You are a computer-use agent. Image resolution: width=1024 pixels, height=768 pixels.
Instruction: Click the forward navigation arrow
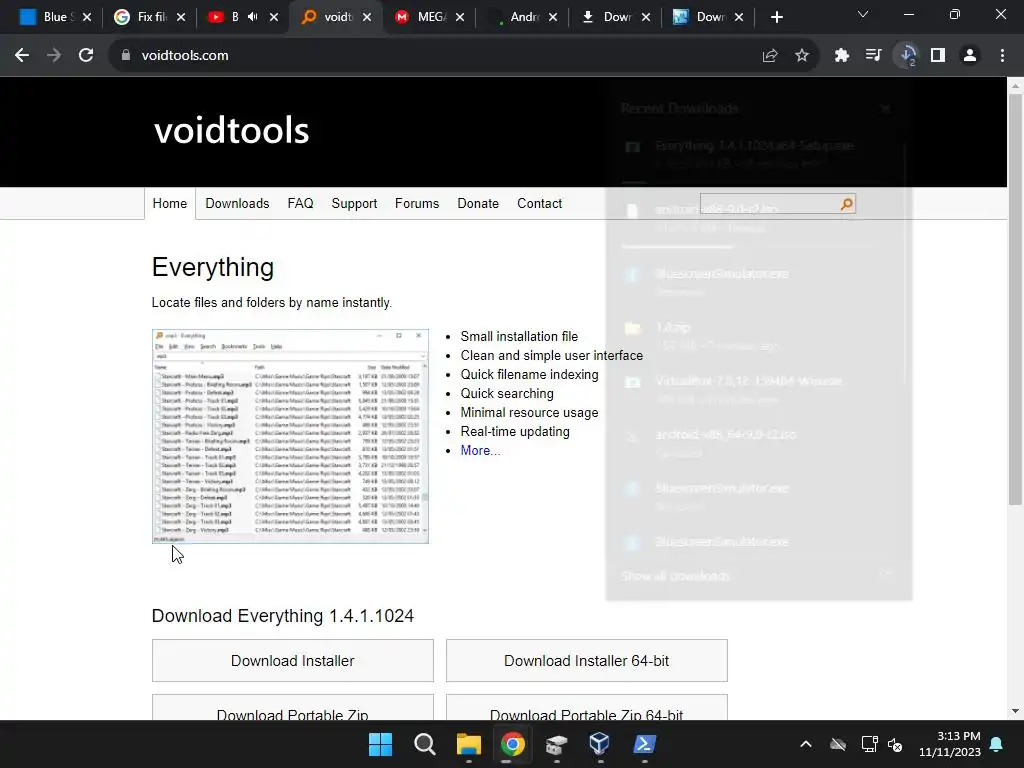tap(54, 56)
